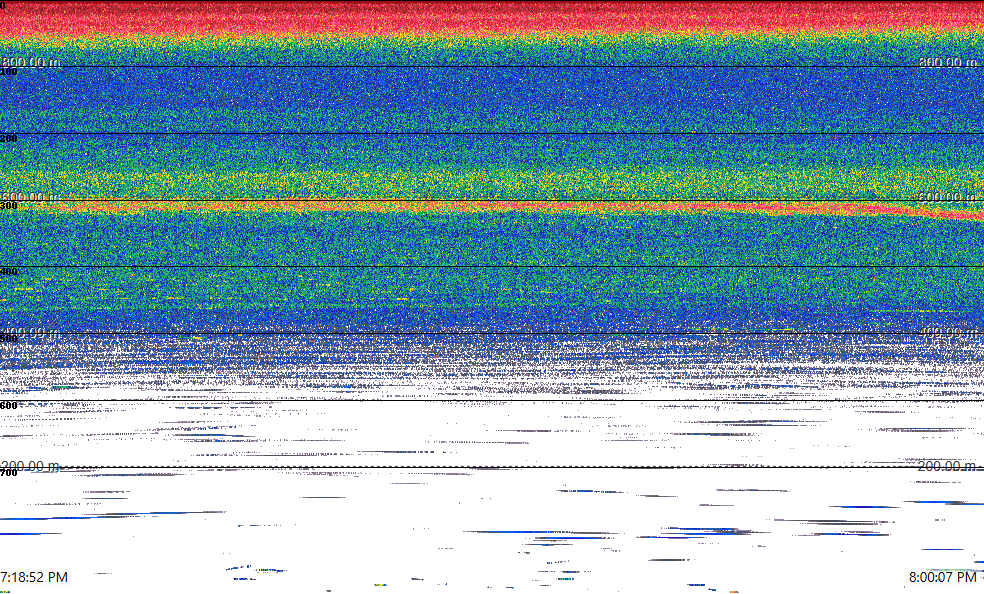The image size is (984, 594).
Task: Select the 200 depth scale label
Action: coord(9,138)
